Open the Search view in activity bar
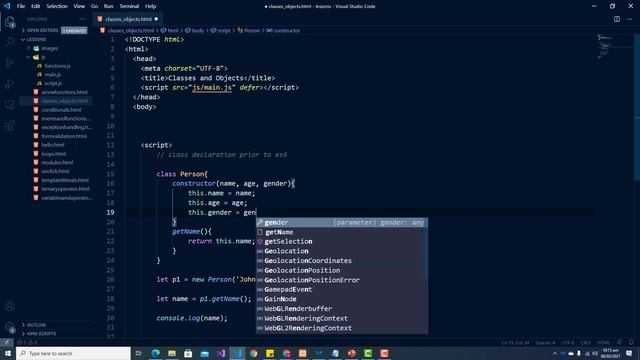640x360 pixels. click(10, 42)
